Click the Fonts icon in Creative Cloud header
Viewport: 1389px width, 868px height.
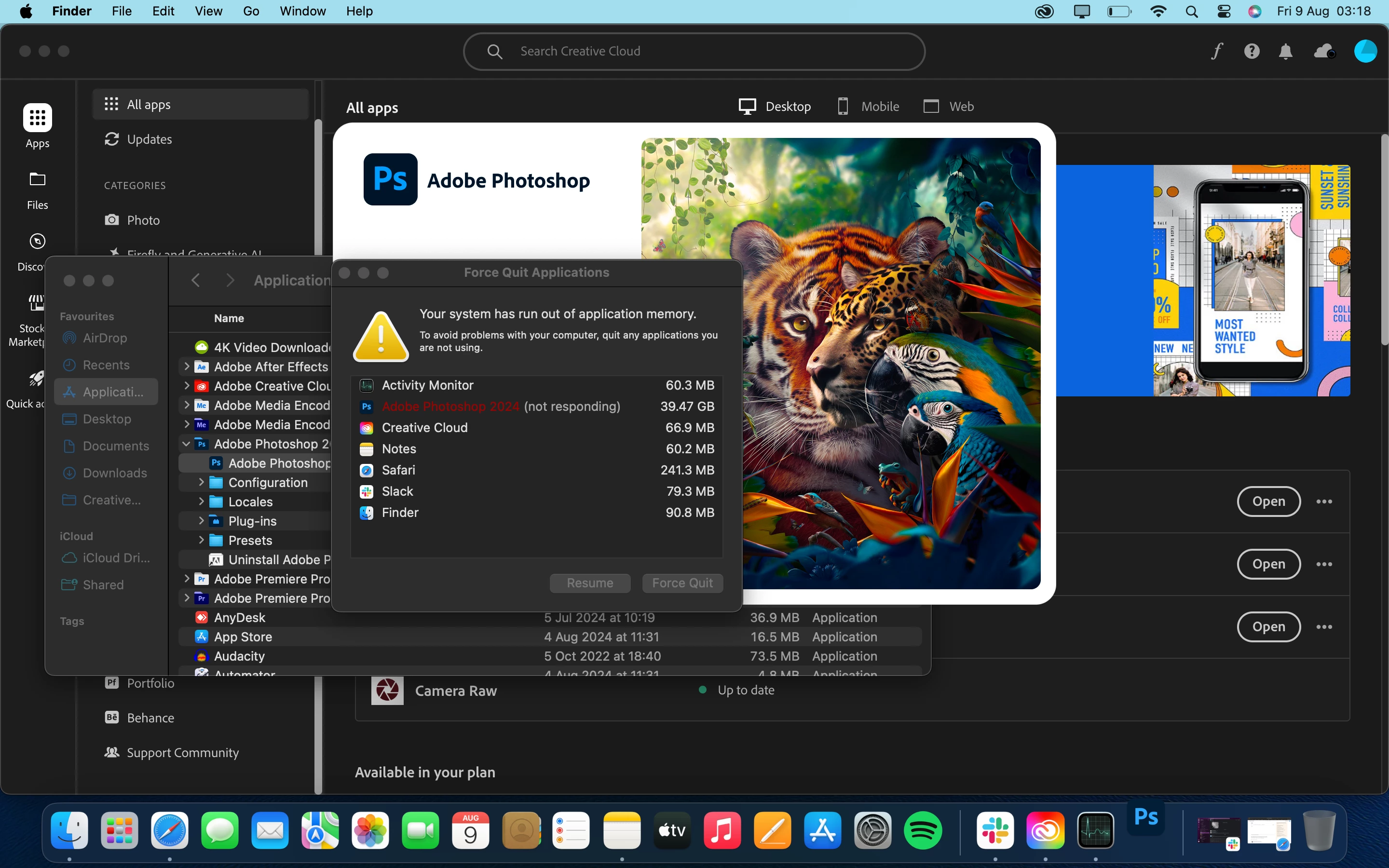point(1217,51)
